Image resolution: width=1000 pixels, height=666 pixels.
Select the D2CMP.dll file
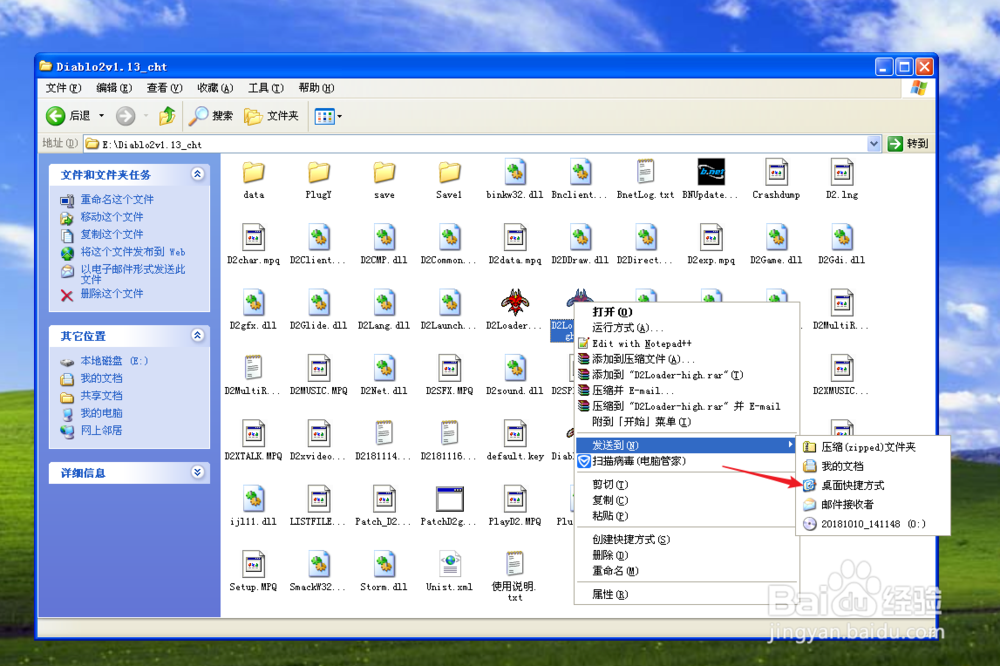pyautogui.click(x=384, y=245)
